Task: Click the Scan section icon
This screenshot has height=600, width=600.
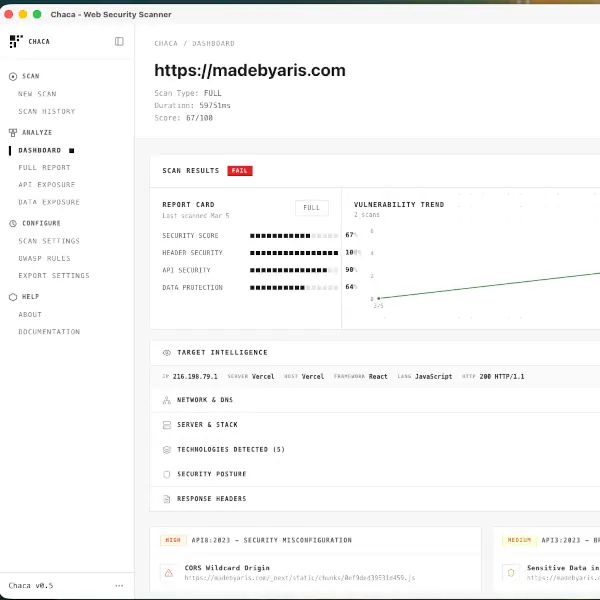Action: (x=13, y=76)
